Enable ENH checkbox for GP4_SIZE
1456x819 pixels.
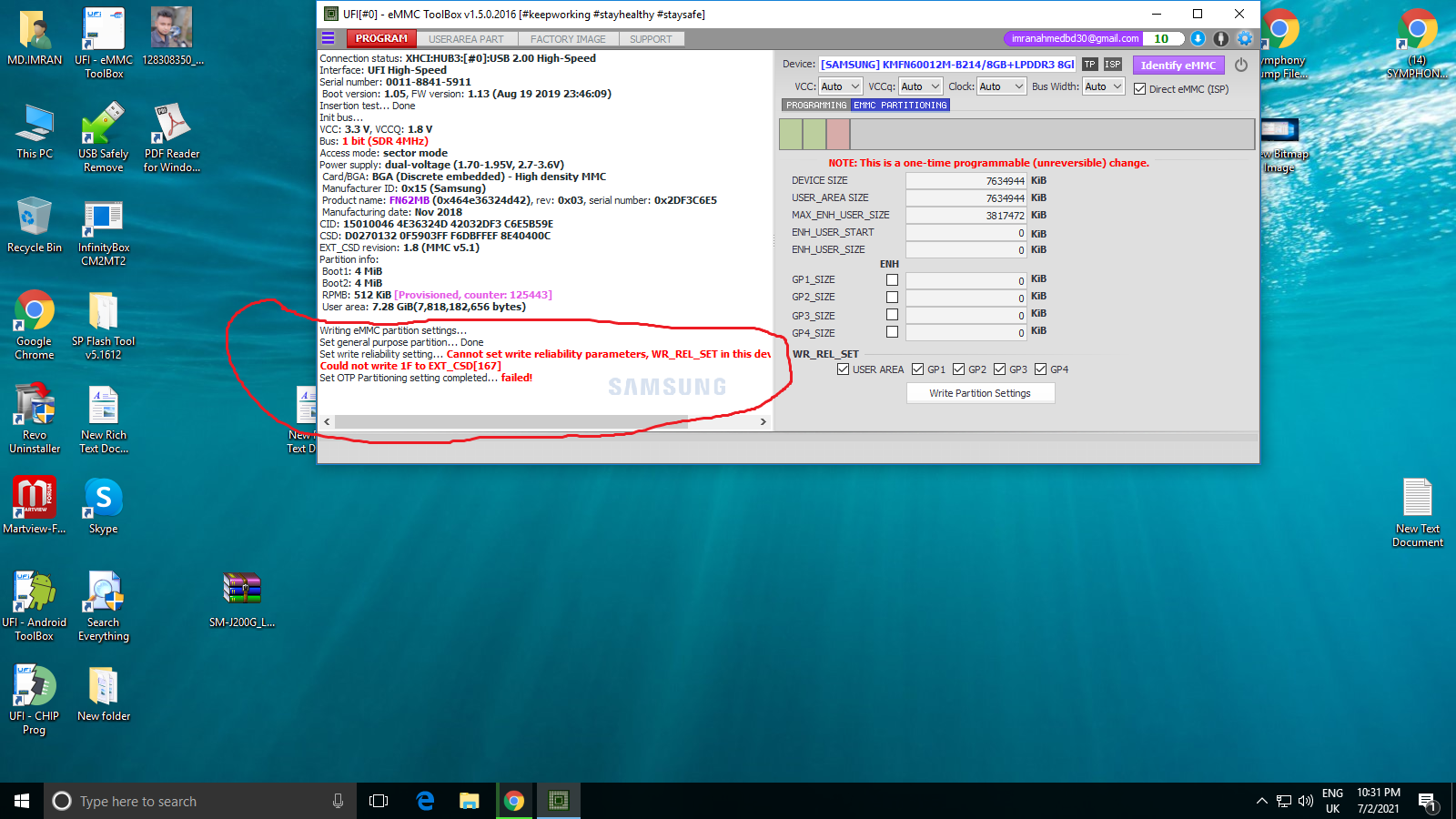tap(892, 332)
